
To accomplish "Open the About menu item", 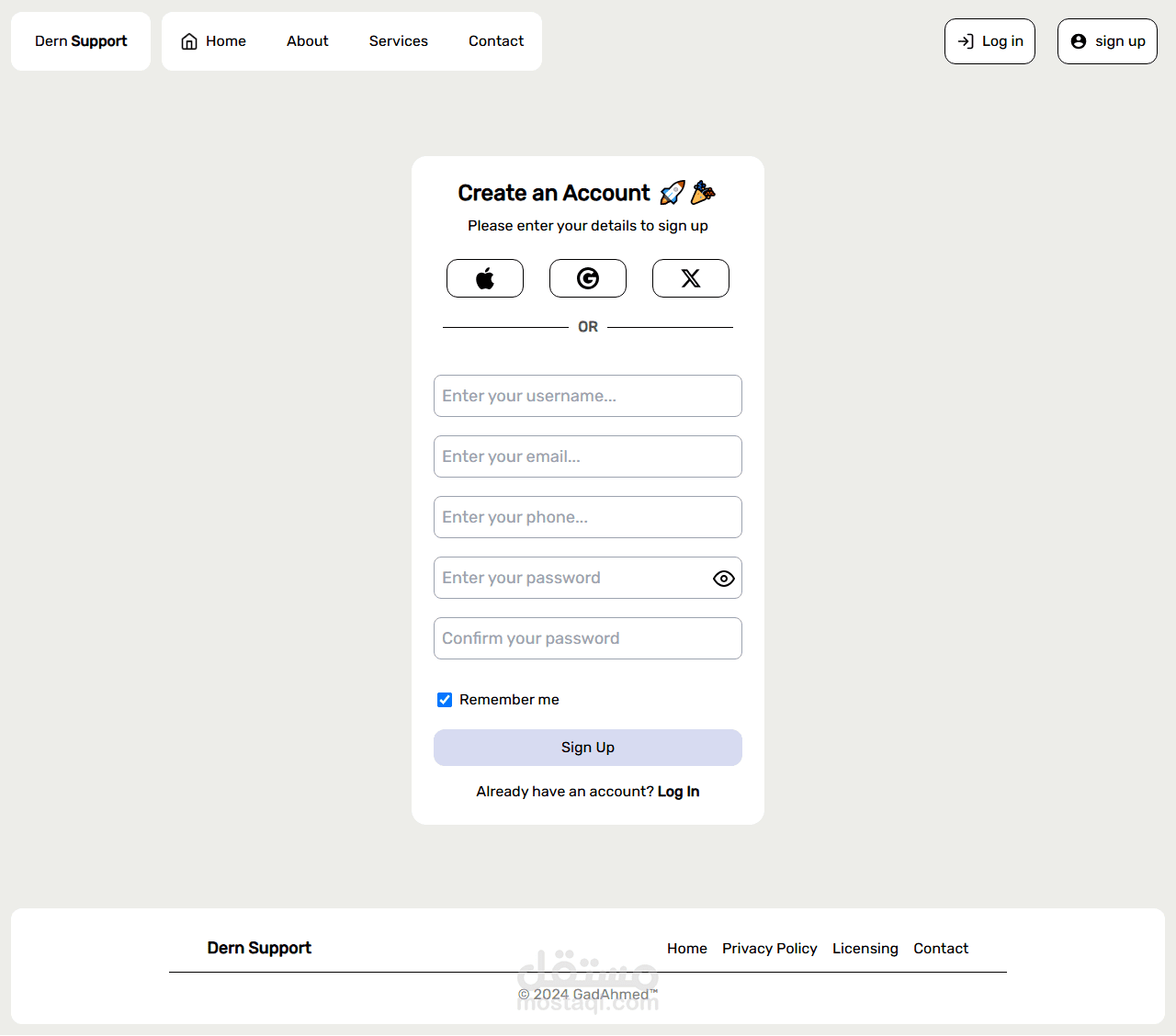I will tap(308, 41).
